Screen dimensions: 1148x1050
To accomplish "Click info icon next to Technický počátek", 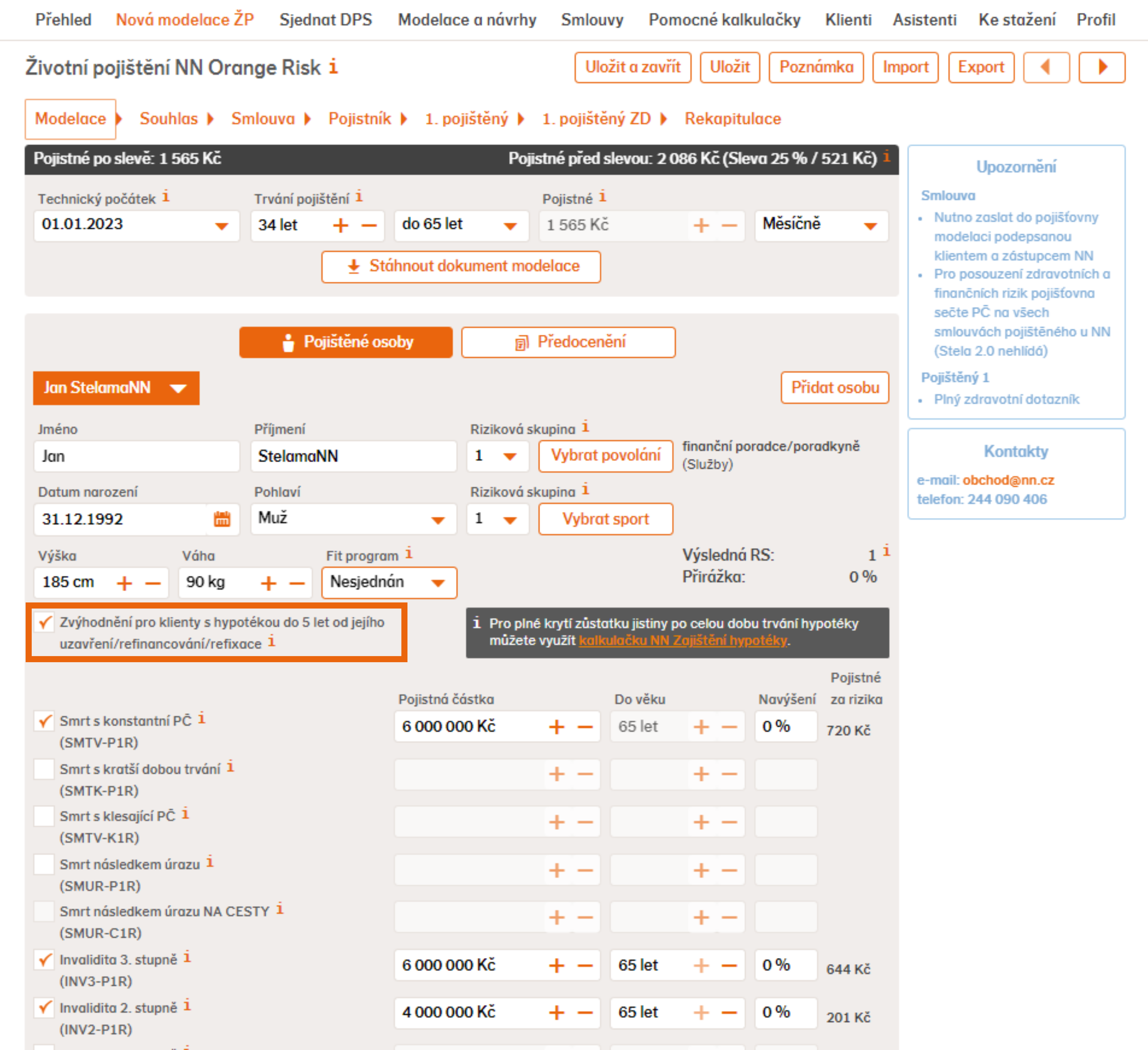I will [166, 196].
